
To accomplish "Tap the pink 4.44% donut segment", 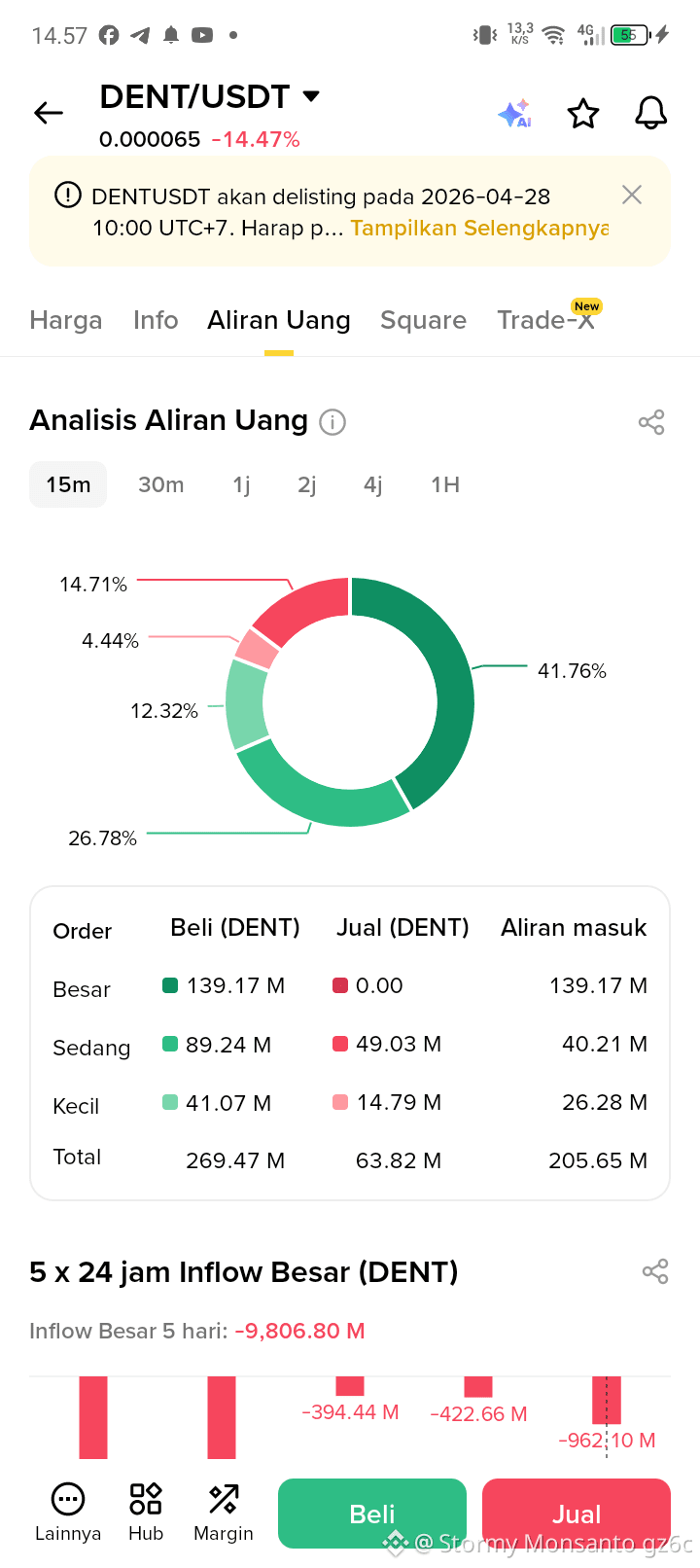I will 258,648.
